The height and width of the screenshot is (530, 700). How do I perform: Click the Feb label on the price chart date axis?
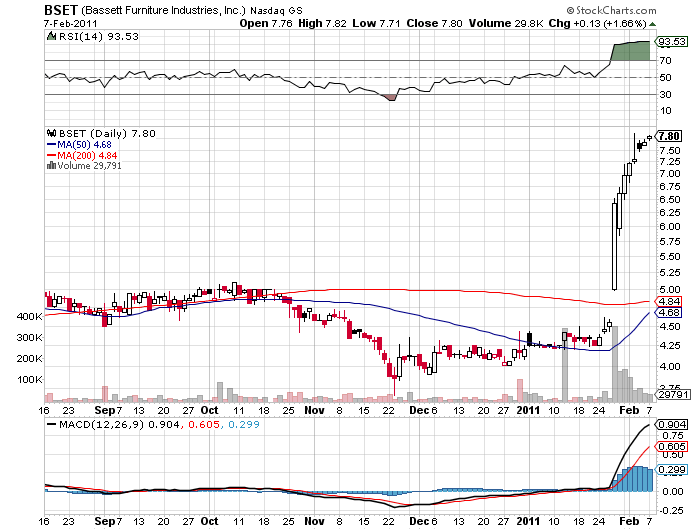629,410
